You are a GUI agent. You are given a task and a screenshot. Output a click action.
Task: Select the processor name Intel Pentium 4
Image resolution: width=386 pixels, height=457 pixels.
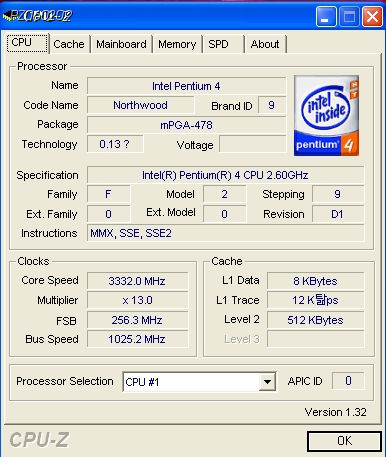point(186,86)
